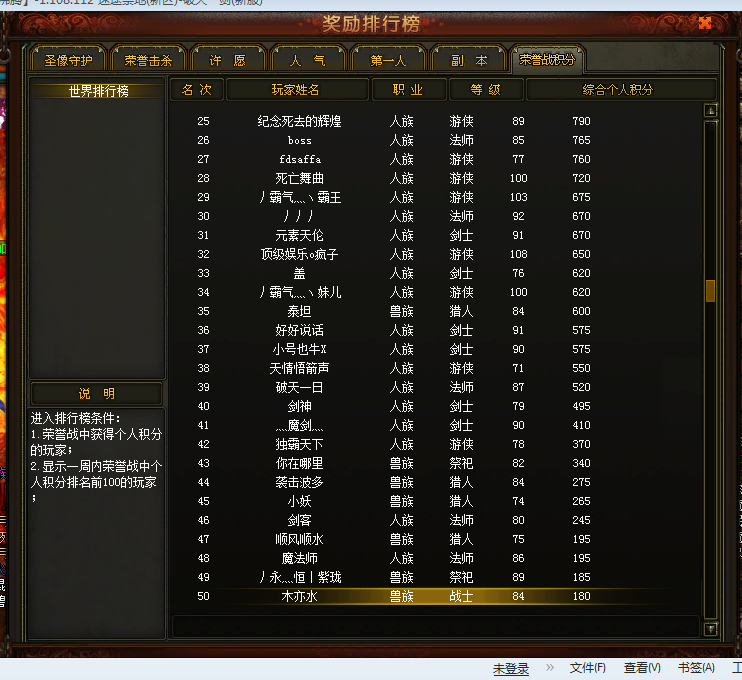Click the 说明 header button
This screenshot has width=742, height=680.
pos(97,393)
